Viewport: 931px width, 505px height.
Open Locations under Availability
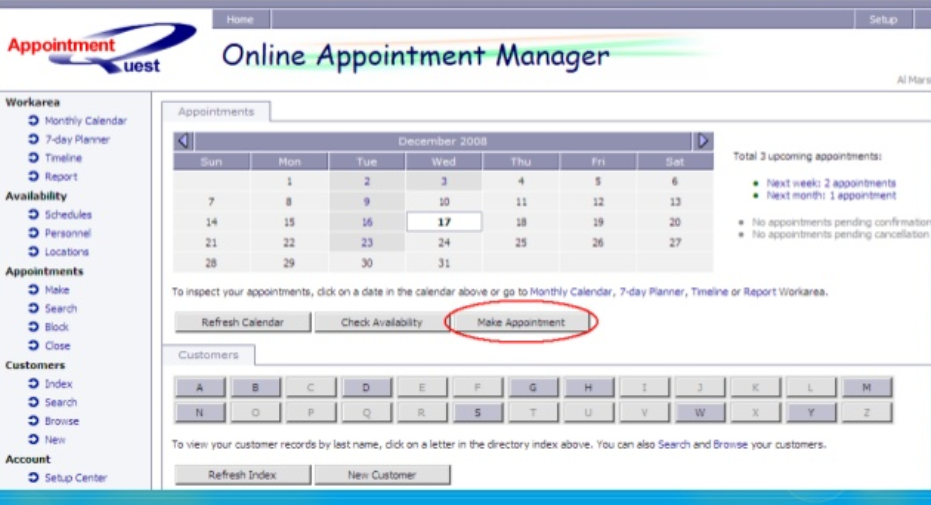click(x=67, y=252)
